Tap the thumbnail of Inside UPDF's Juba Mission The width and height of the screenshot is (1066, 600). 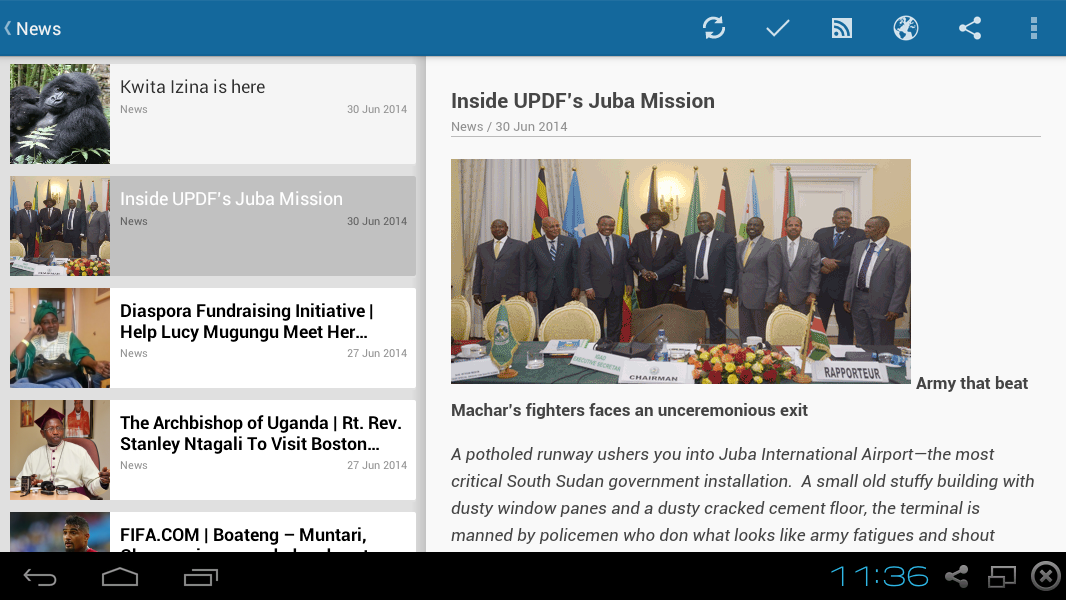60,226
